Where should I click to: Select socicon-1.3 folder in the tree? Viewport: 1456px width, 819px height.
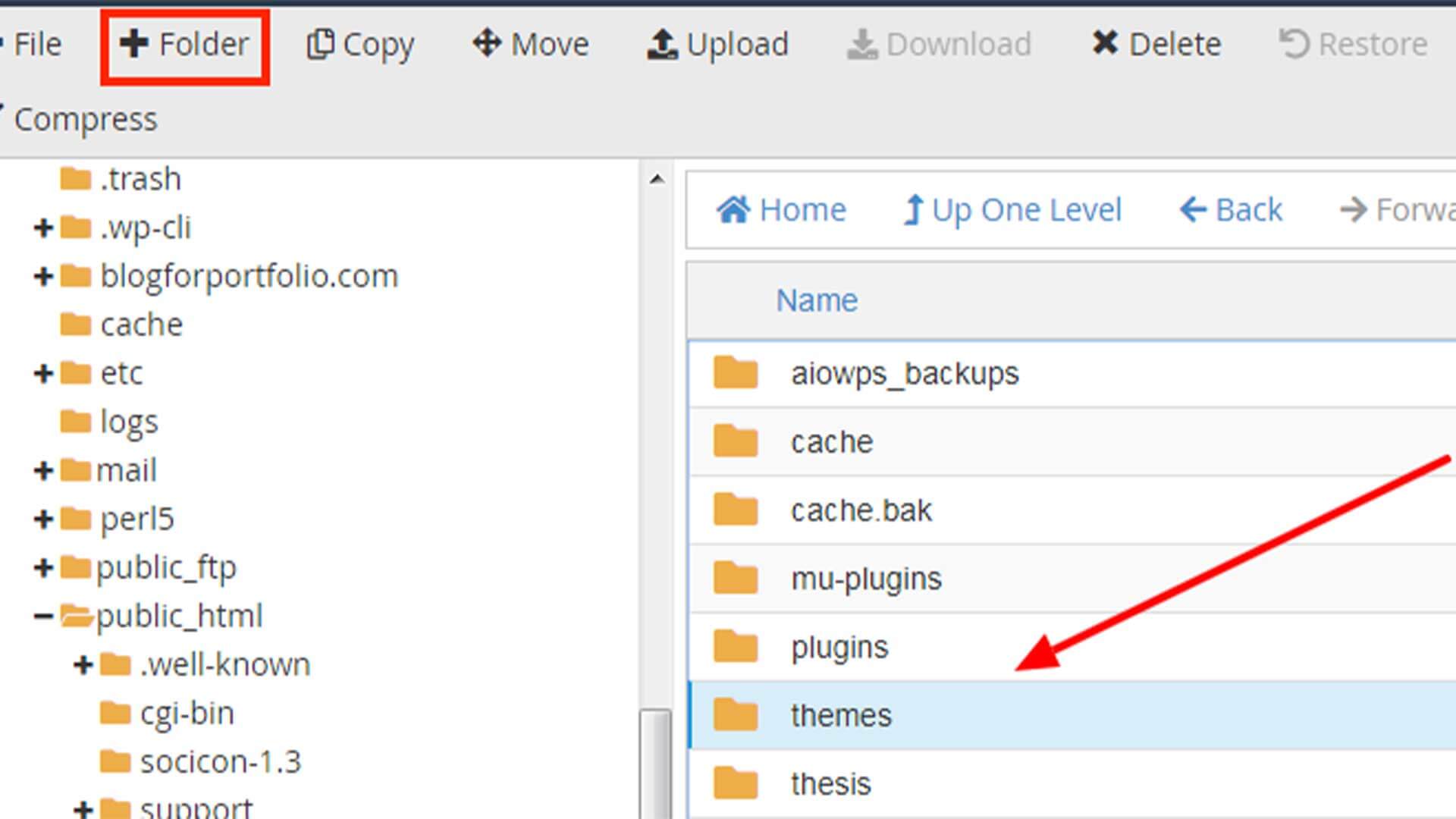221,762
